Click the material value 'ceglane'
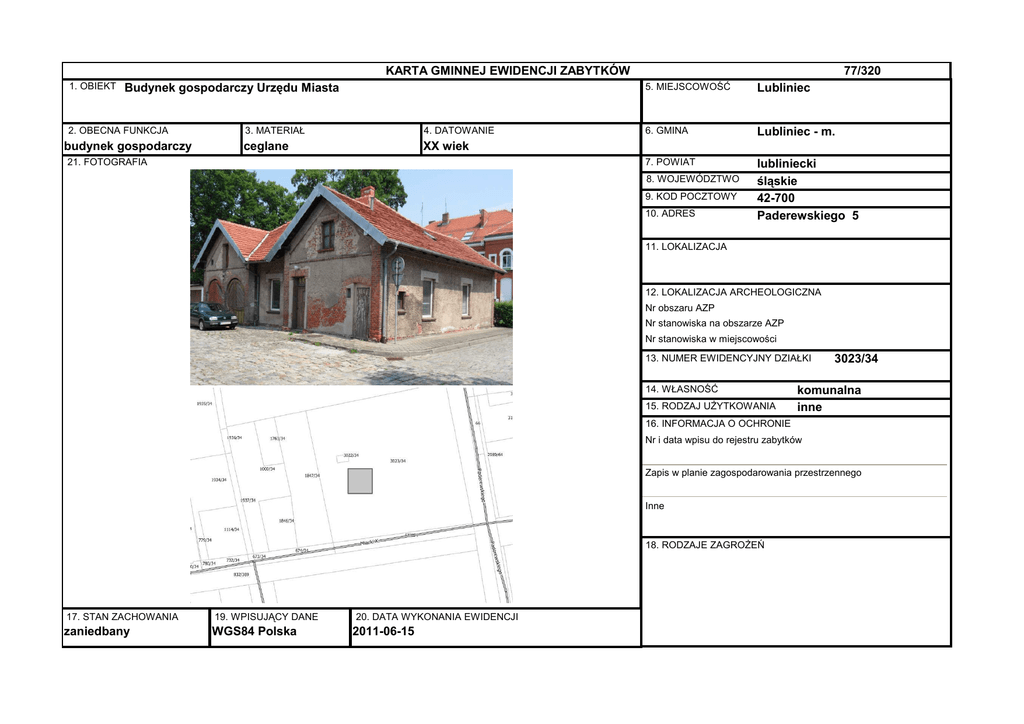Image resolution: width=1024 pixels, height=724 pixels. pos(266,146)
